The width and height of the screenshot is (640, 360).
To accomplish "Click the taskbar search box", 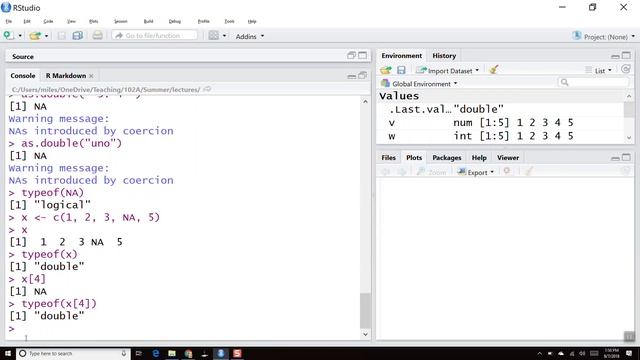I will [x=73, y=353].
